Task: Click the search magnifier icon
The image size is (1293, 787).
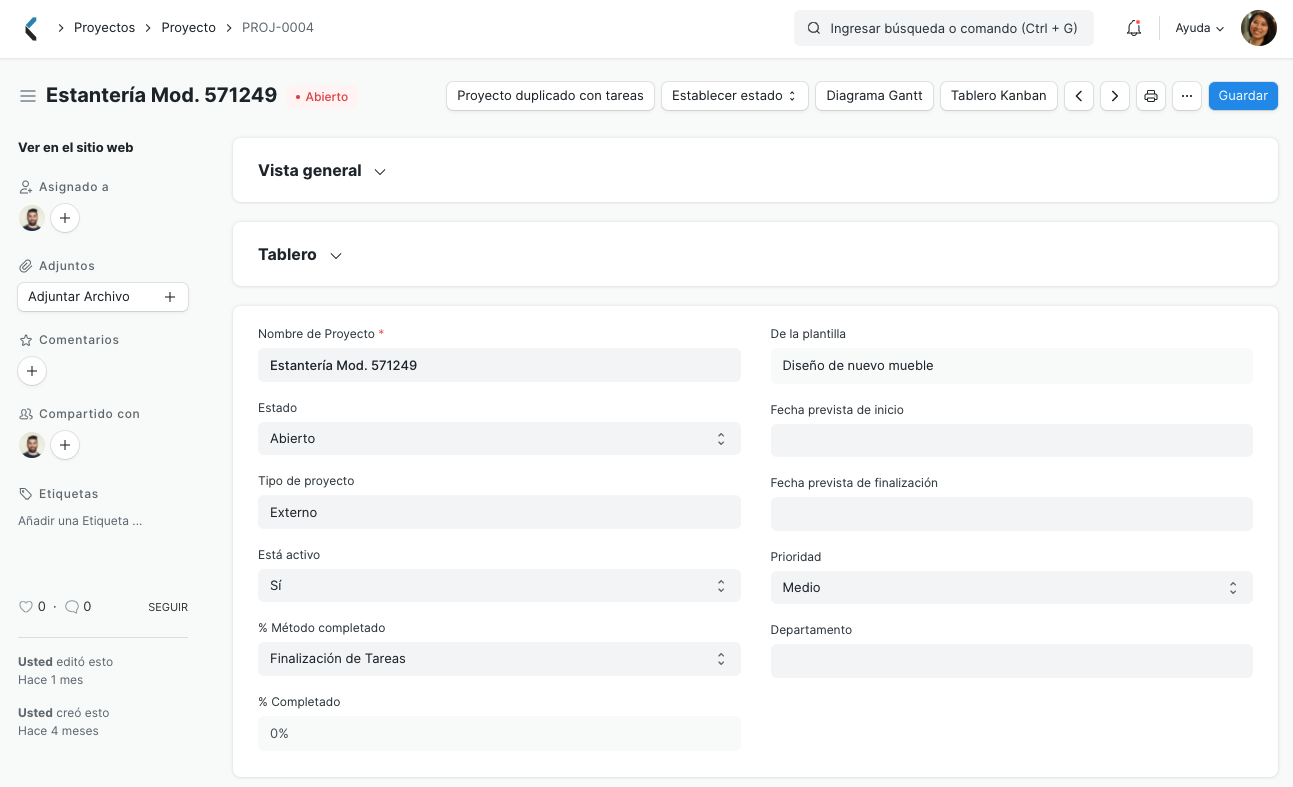Action: pos(814,28)
